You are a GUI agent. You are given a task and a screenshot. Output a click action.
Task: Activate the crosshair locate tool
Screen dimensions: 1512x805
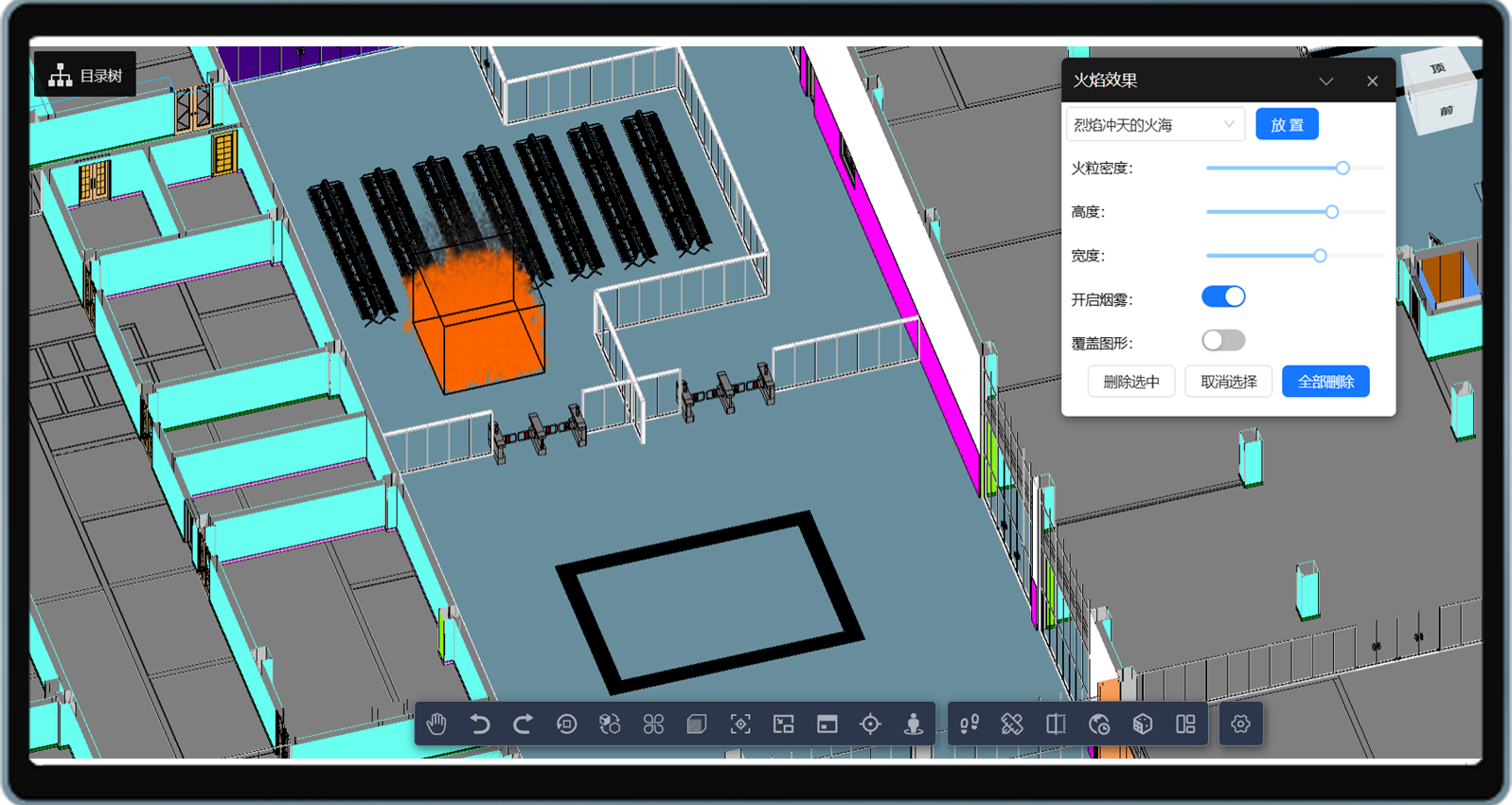[870, 724]
